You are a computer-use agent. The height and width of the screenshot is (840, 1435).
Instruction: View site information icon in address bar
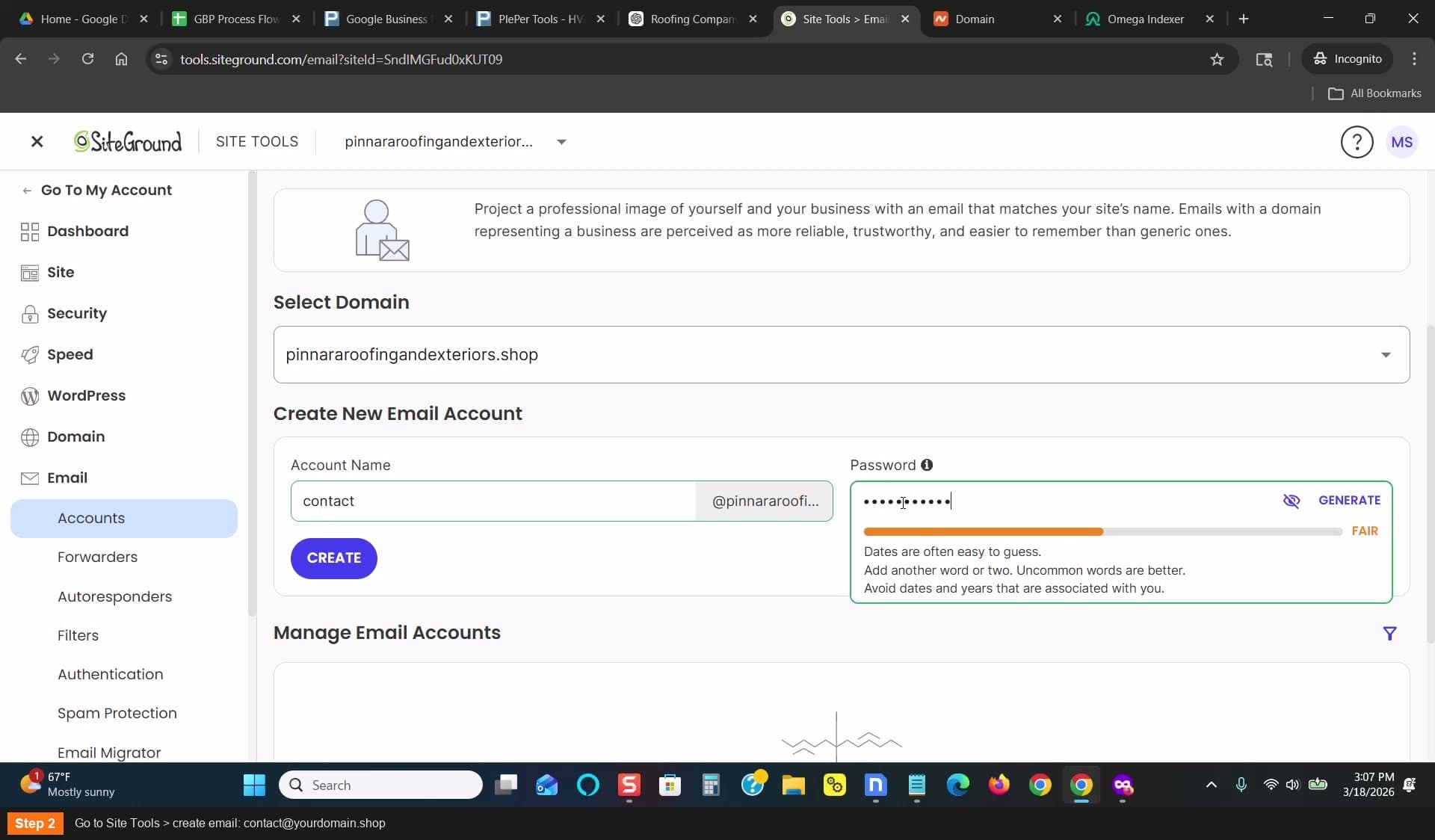click(x=161, y=59)
